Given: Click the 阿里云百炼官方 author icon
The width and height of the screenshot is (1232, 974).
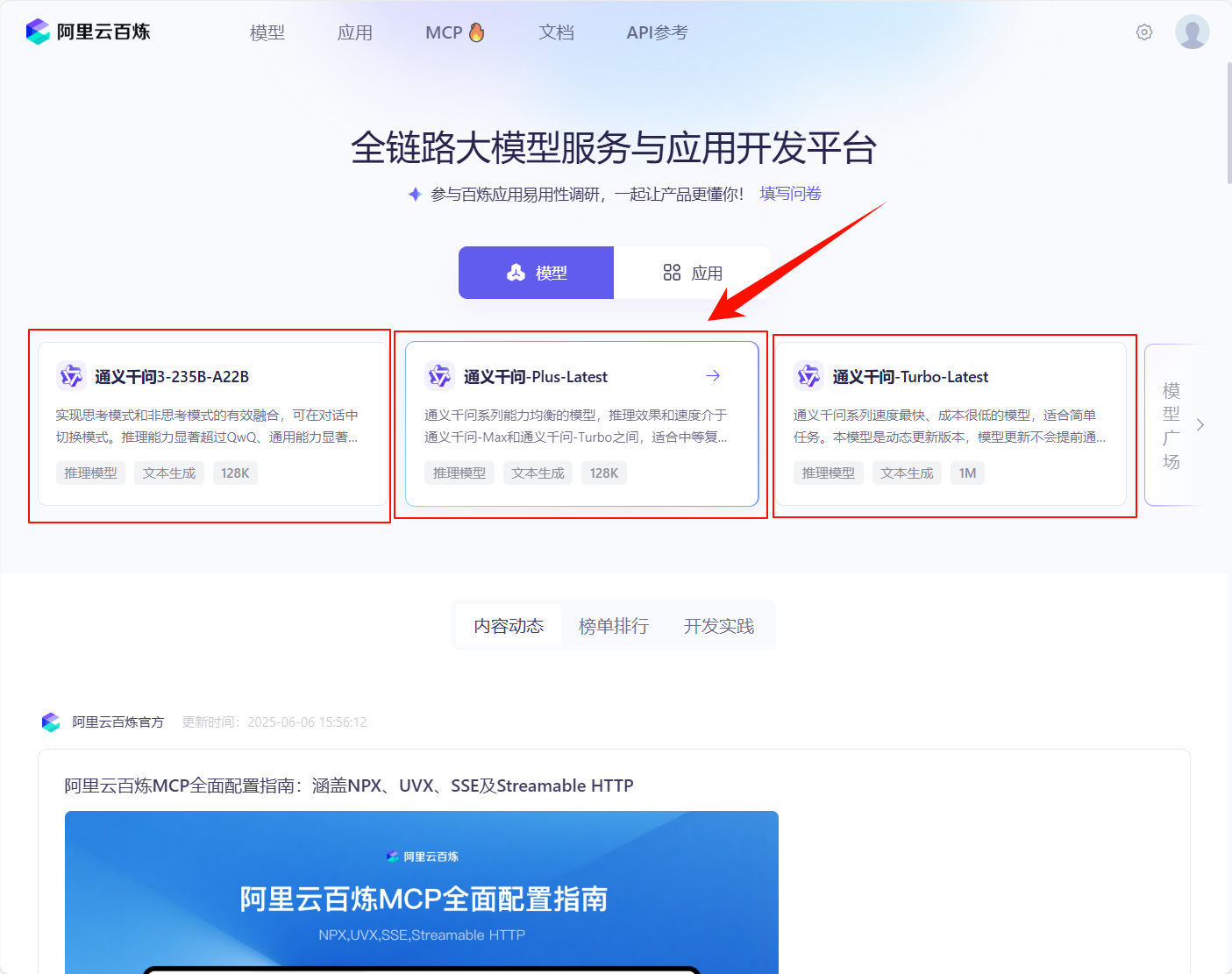Looking at the screenshot, I should point(51,722).
